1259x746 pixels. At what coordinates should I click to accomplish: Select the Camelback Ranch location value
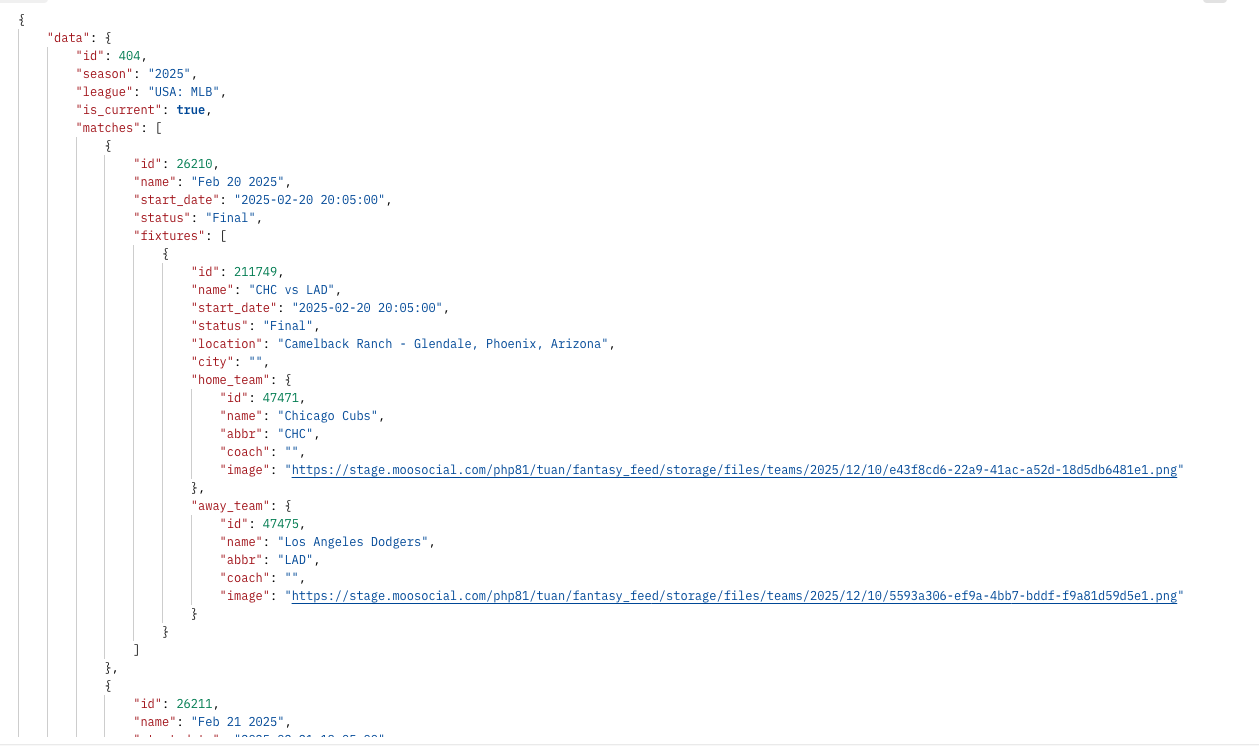tap(442, 344)
